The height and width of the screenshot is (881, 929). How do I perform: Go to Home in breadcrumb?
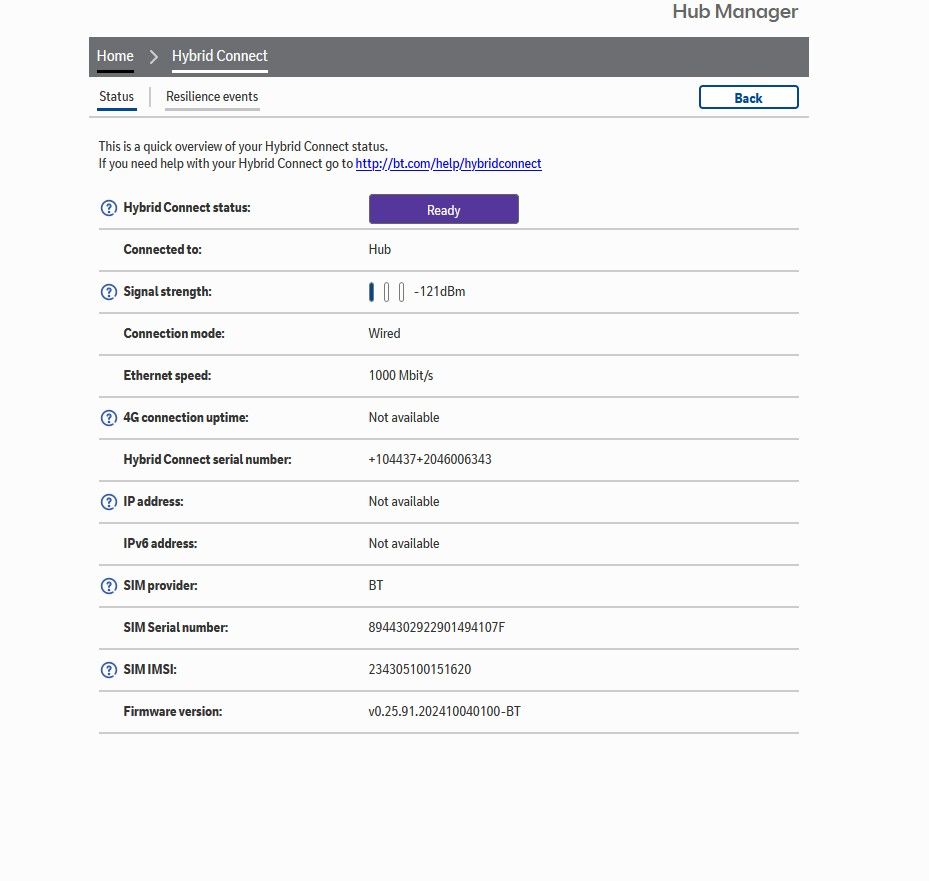point(115,56)
